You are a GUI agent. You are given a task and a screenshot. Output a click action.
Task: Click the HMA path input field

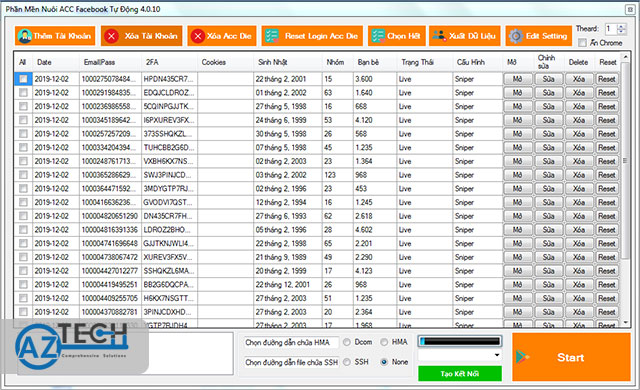click(x=291, y=342)
